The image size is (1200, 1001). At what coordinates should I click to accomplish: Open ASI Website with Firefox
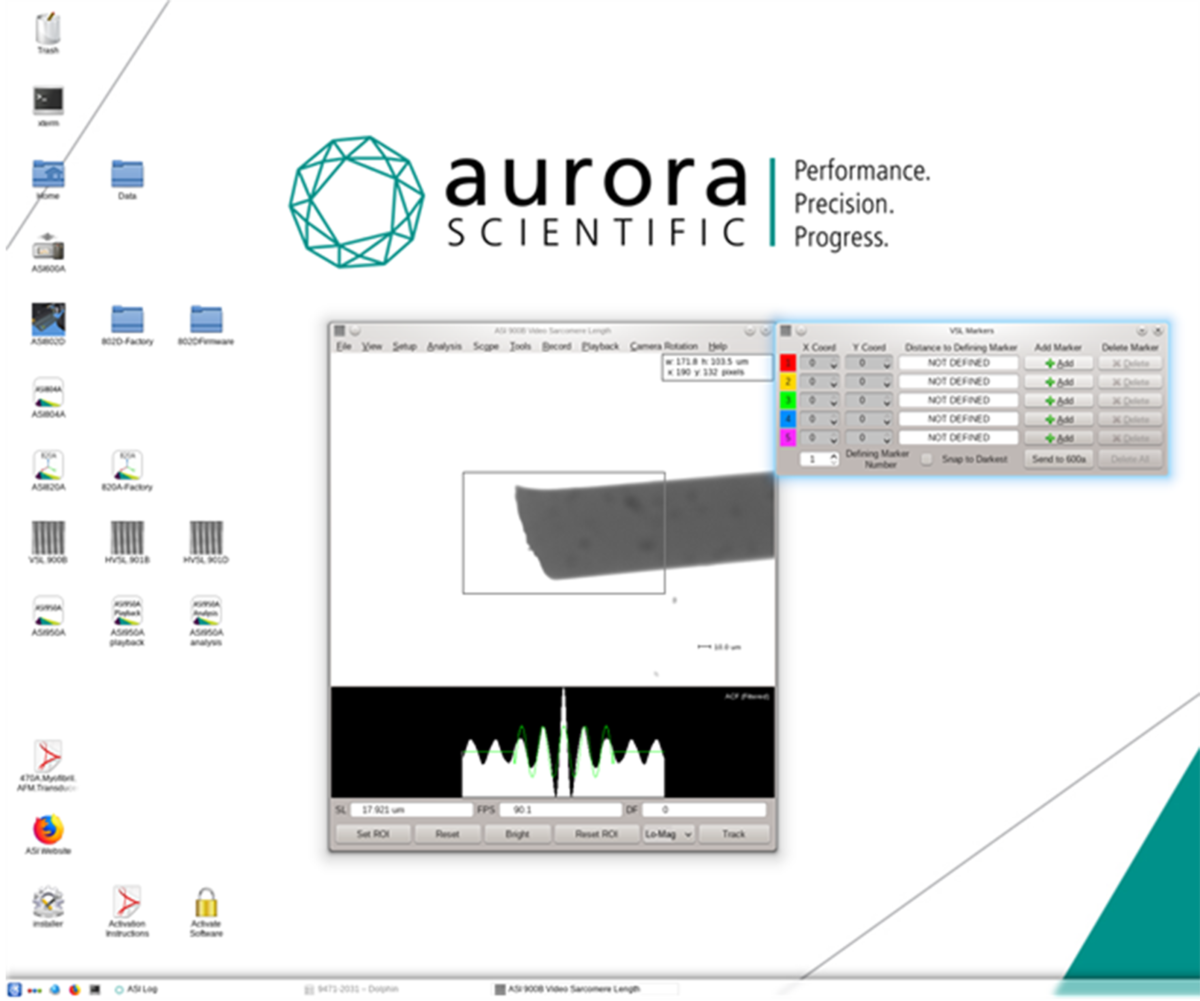(48, 828)
